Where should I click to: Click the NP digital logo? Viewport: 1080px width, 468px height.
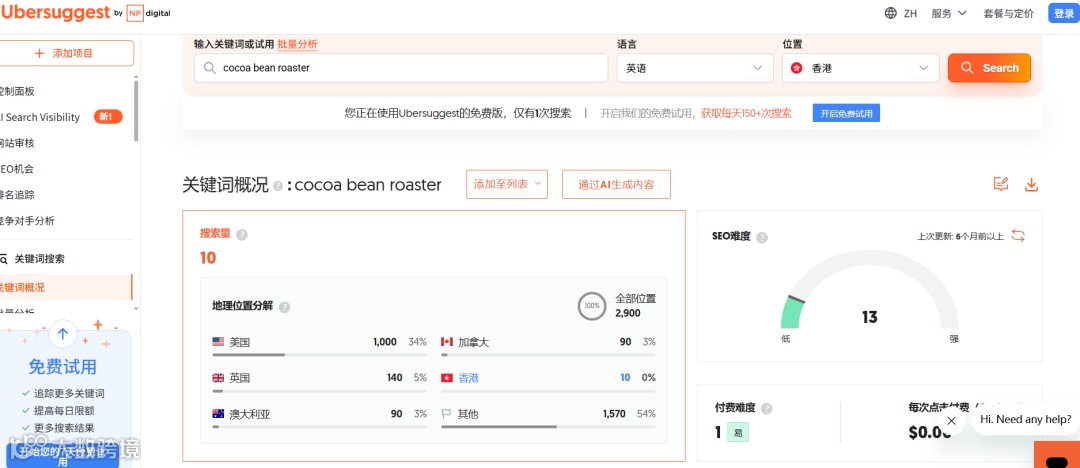[x=149, y=13]
